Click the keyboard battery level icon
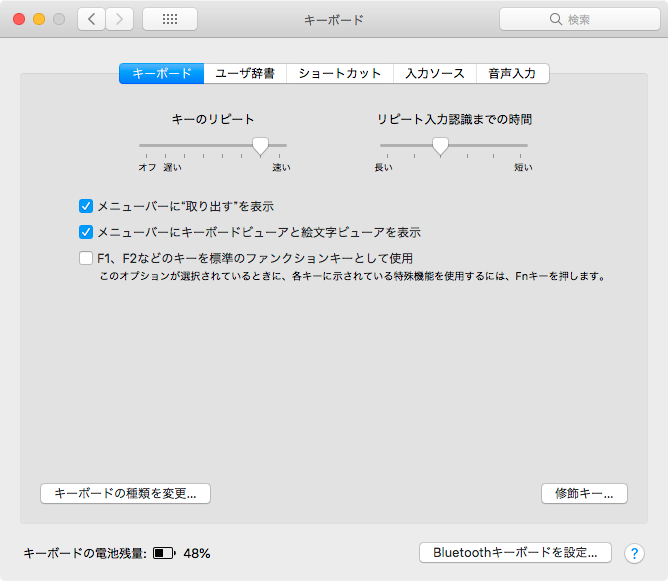 (x=163, y=553)
